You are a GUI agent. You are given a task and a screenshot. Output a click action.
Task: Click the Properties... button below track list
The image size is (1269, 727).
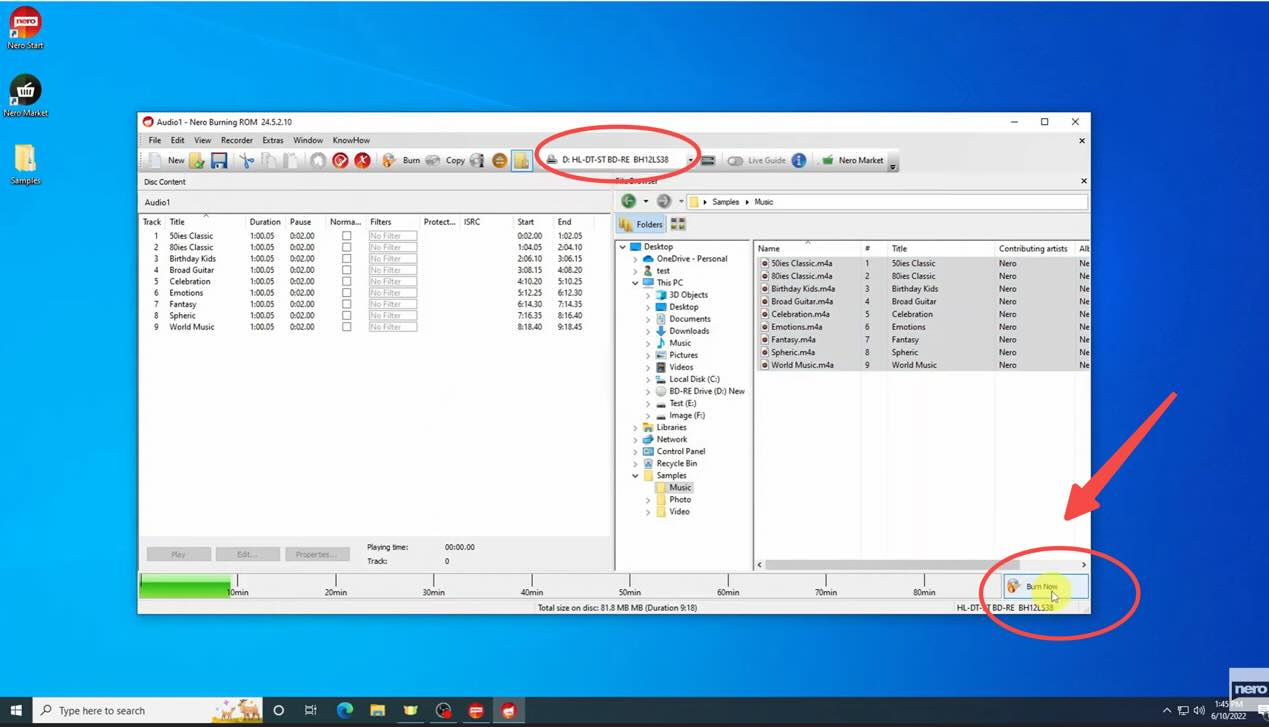(x=317, y=554)
